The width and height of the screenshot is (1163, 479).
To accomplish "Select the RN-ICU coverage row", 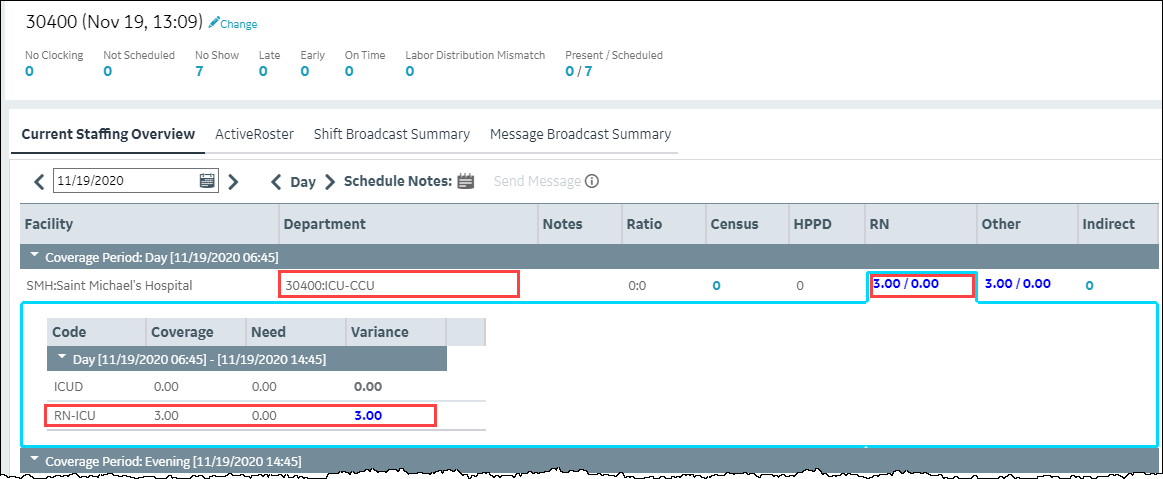I will click(x=240, y=415).
